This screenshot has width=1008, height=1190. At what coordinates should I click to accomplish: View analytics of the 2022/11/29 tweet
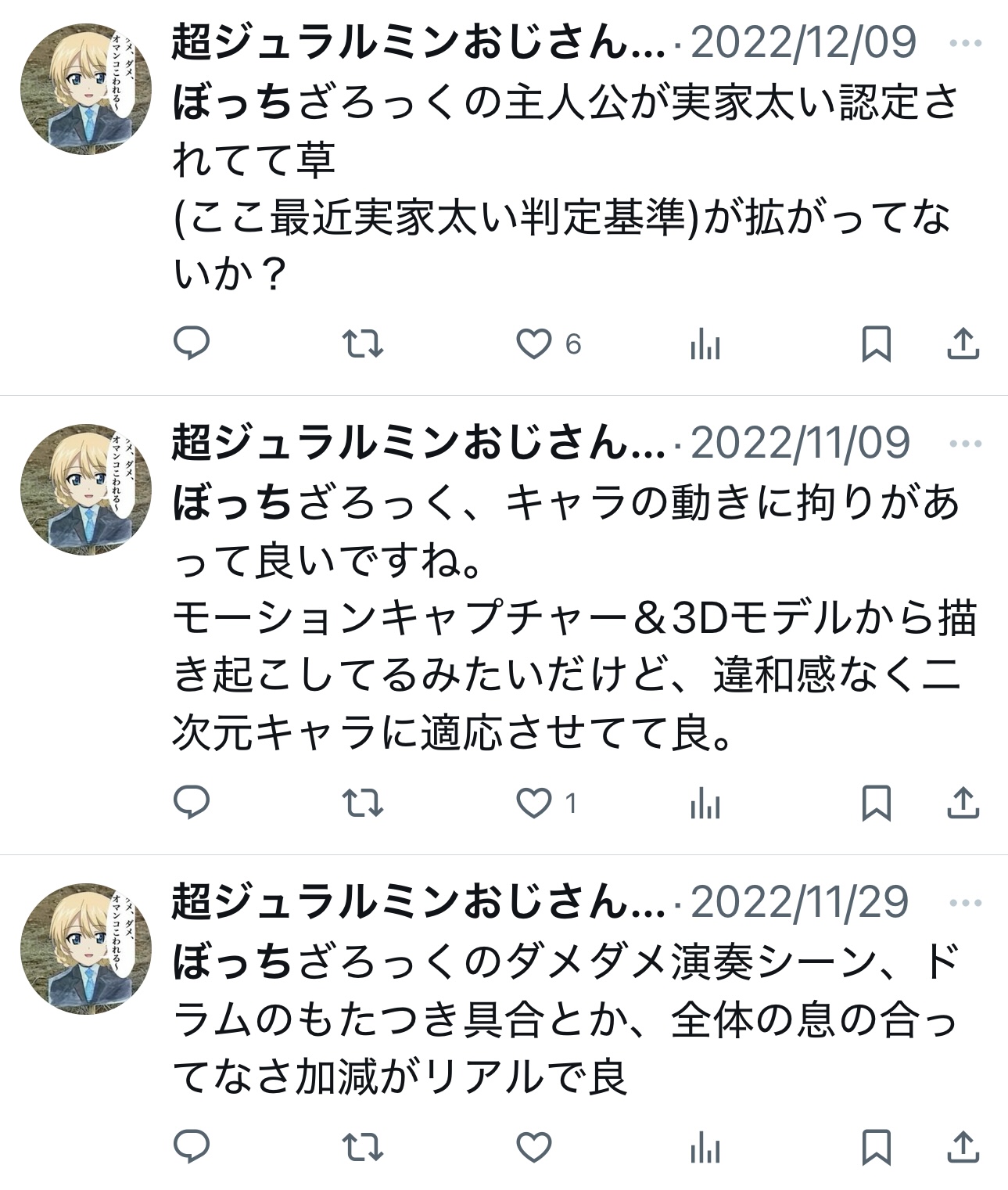point(705,1148)
